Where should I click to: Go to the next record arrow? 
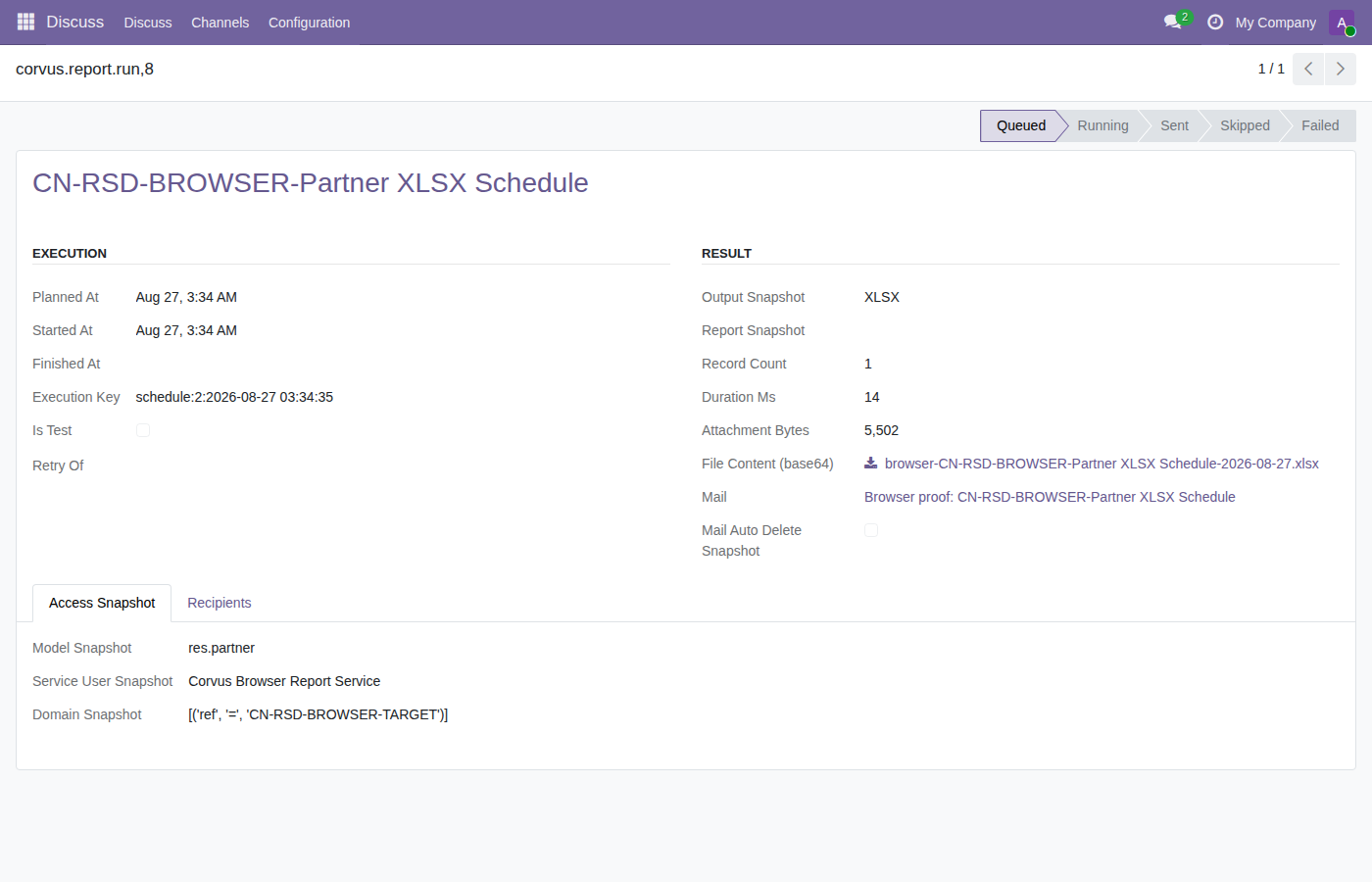(1341, 69)
